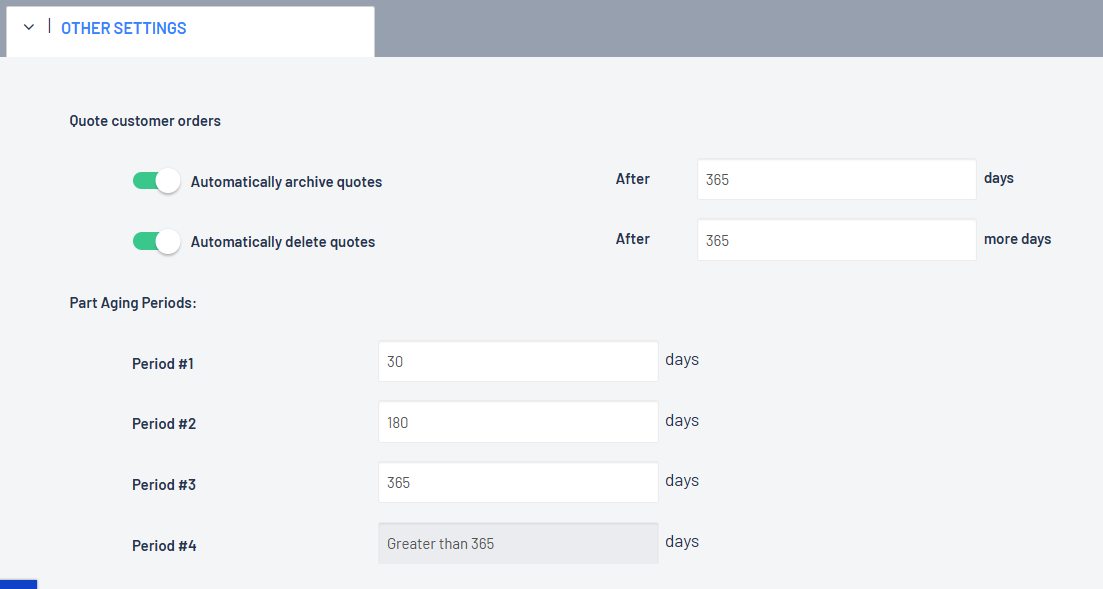
Task: Click the 'Automatically delete quotes' label
Action: [x=283, y=242]
